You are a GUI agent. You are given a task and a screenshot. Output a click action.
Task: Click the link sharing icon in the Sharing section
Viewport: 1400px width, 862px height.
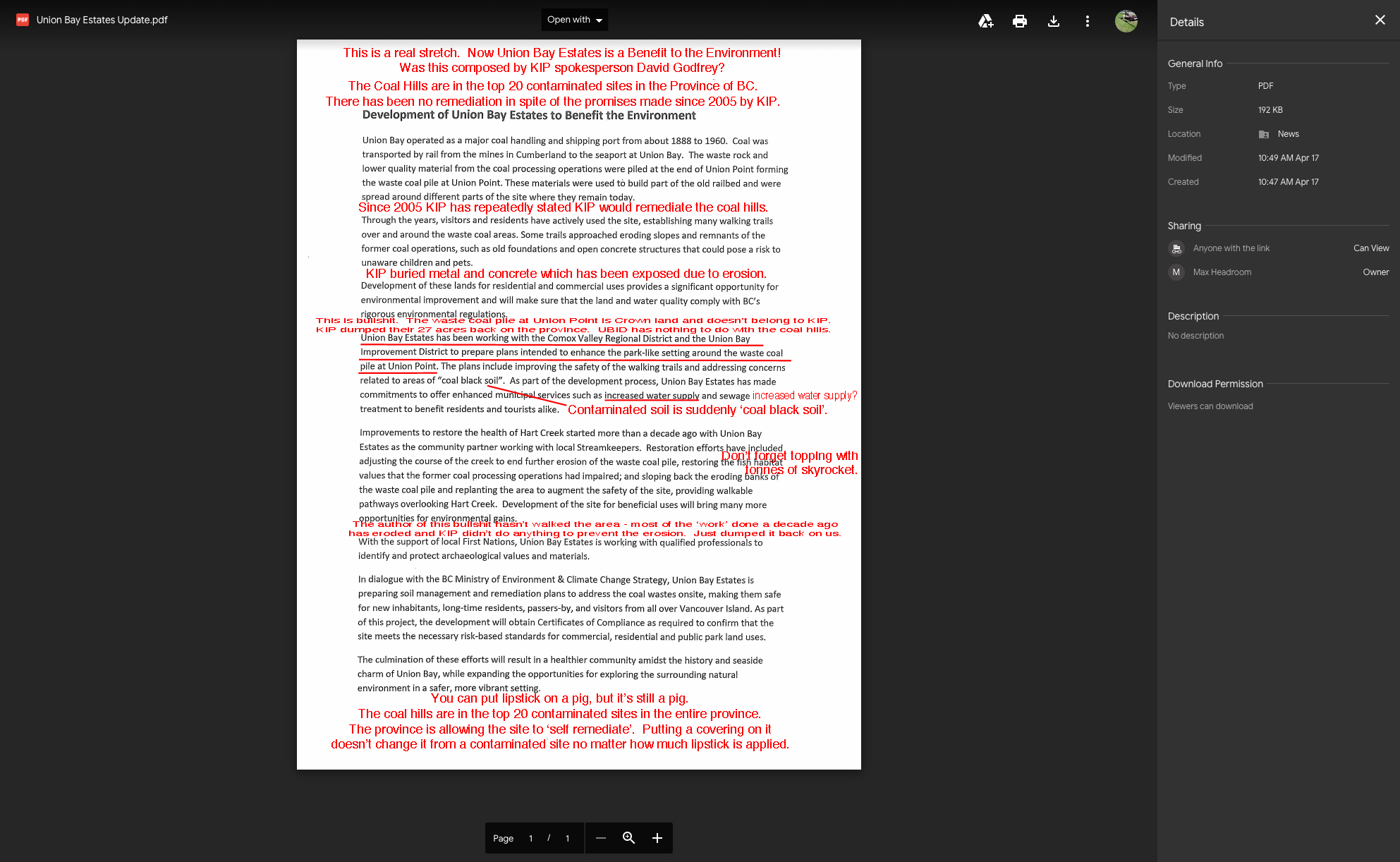pos(1176,248)
